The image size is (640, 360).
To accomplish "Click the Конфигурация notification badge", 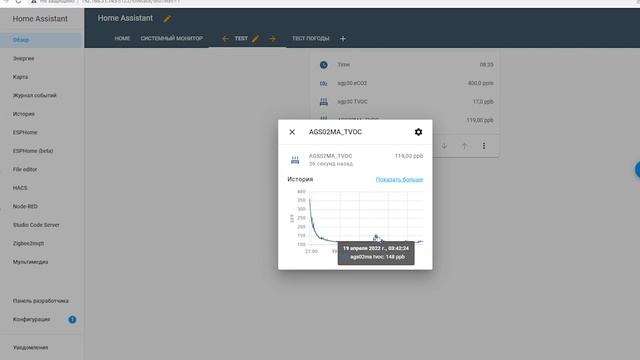I will (72, 320).
